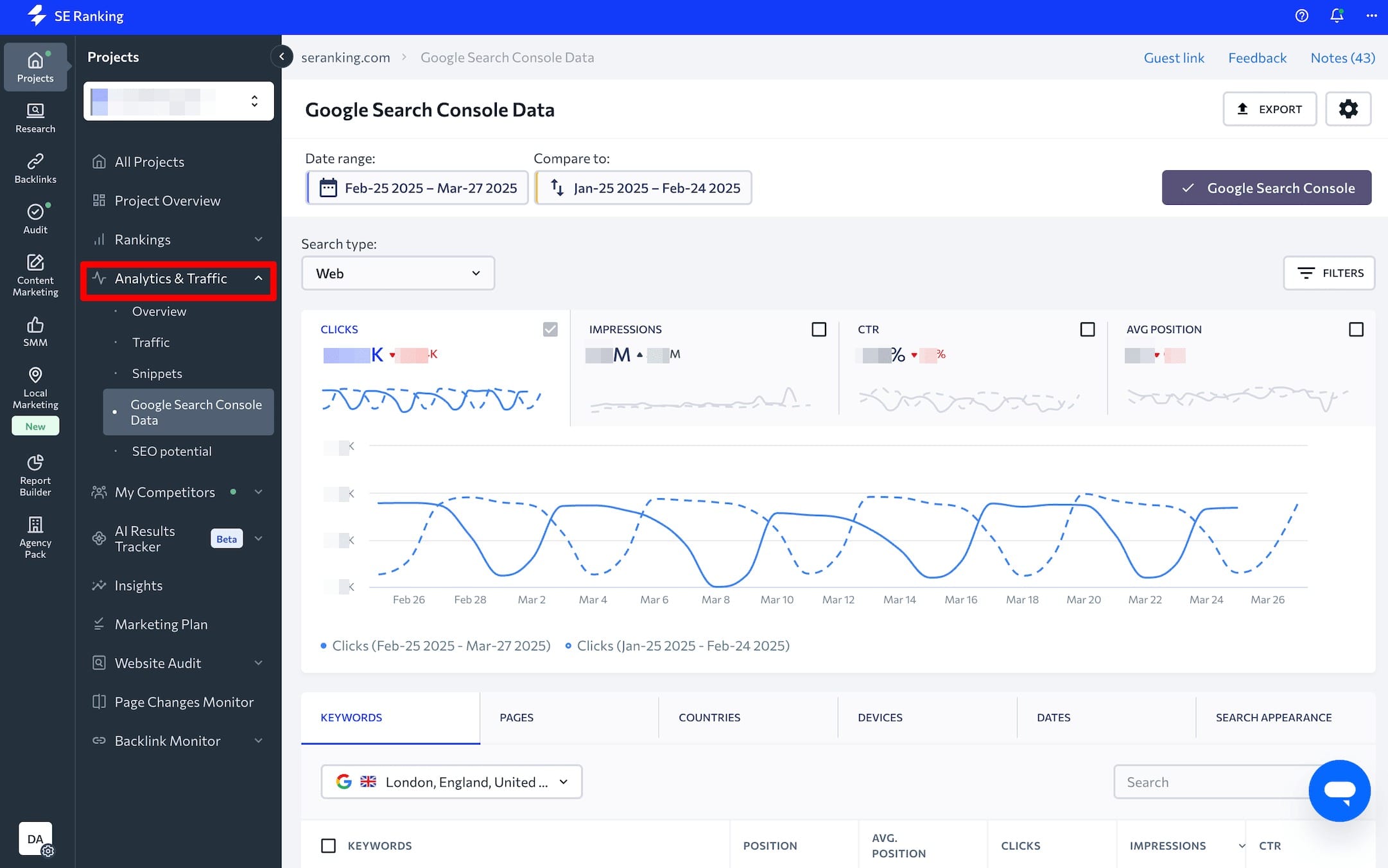Open the Search type Web dropdown

(x=397, y=273)
